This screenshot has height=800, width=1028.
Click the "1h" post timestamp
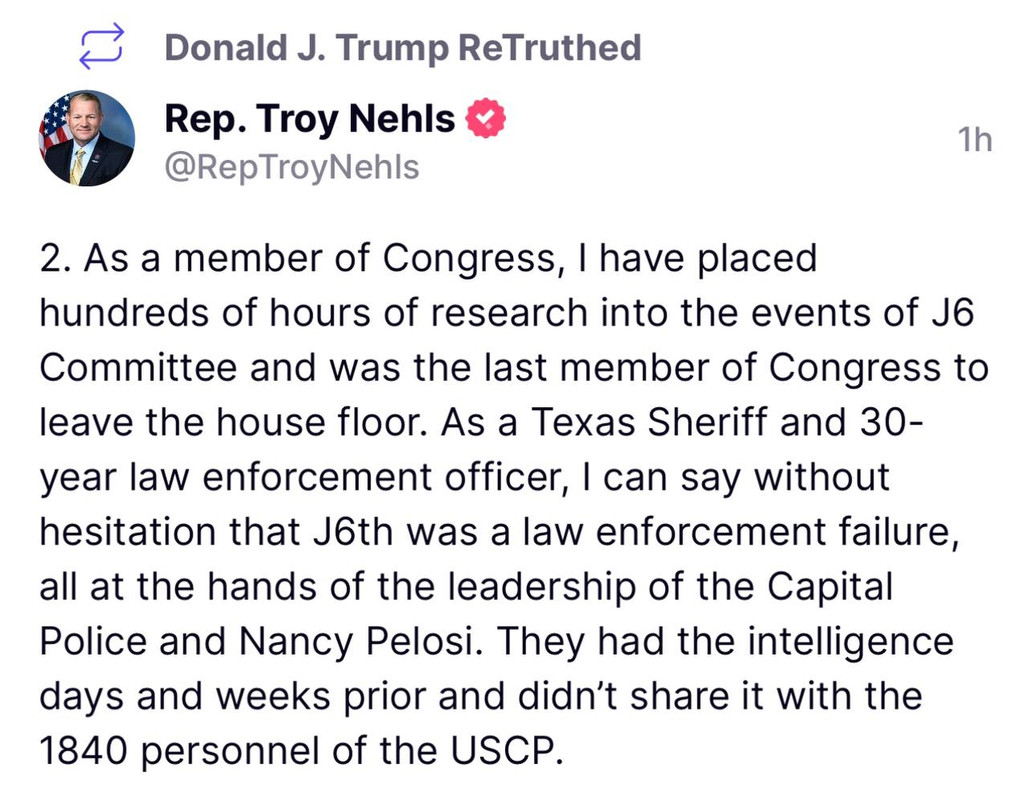click(x=974, y=140)
